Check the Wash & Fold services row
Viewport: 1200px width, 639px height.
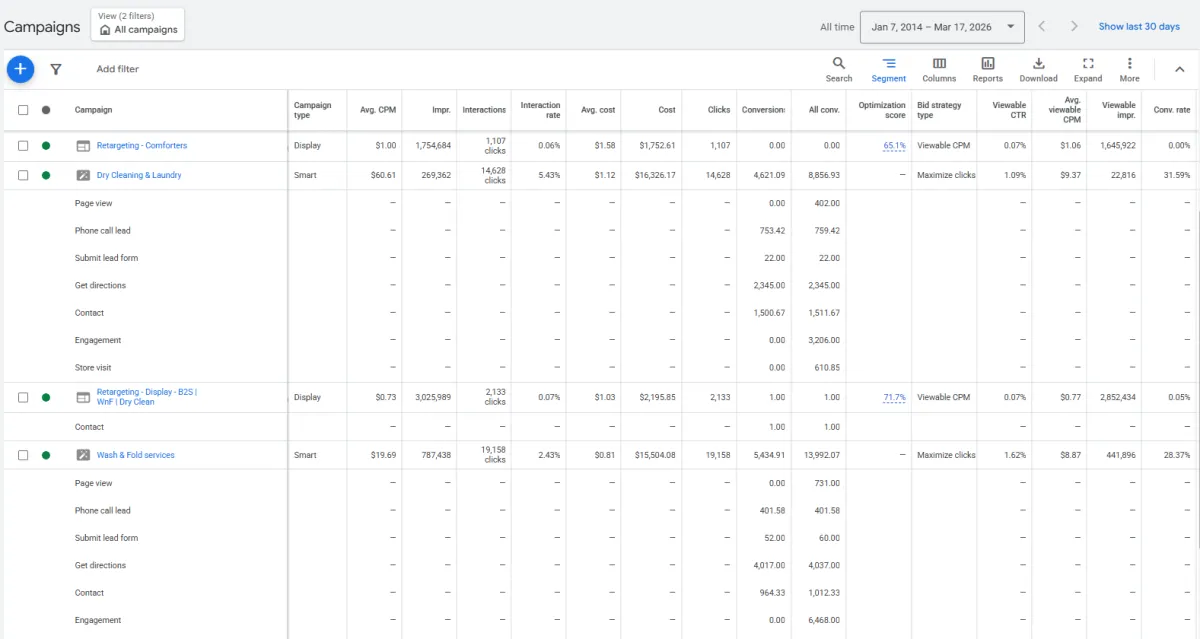(x=23, y=456)
